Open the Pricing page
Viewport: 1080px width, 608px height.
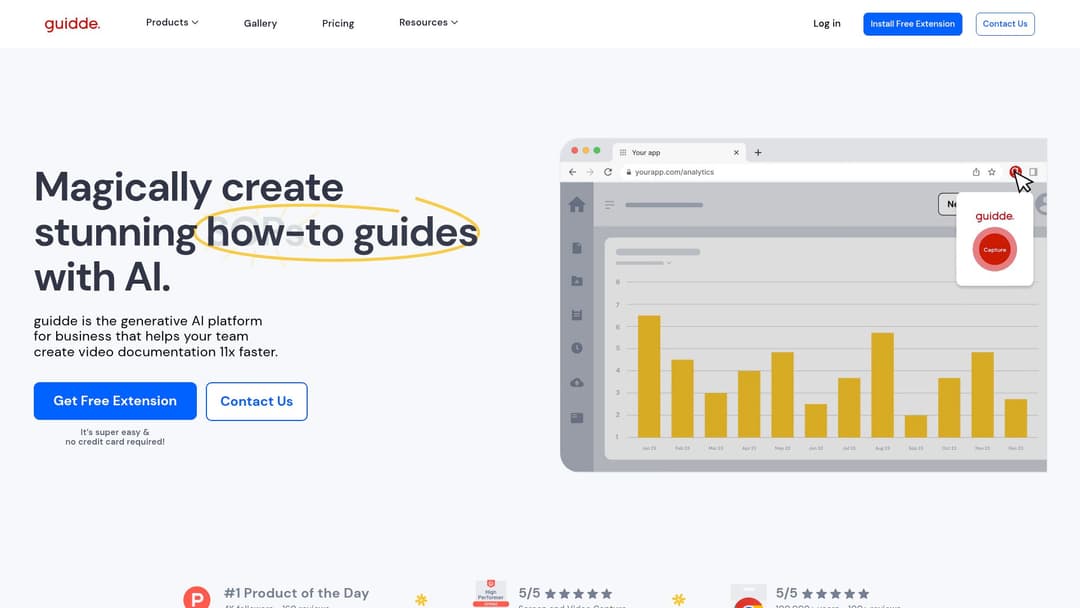338,23
